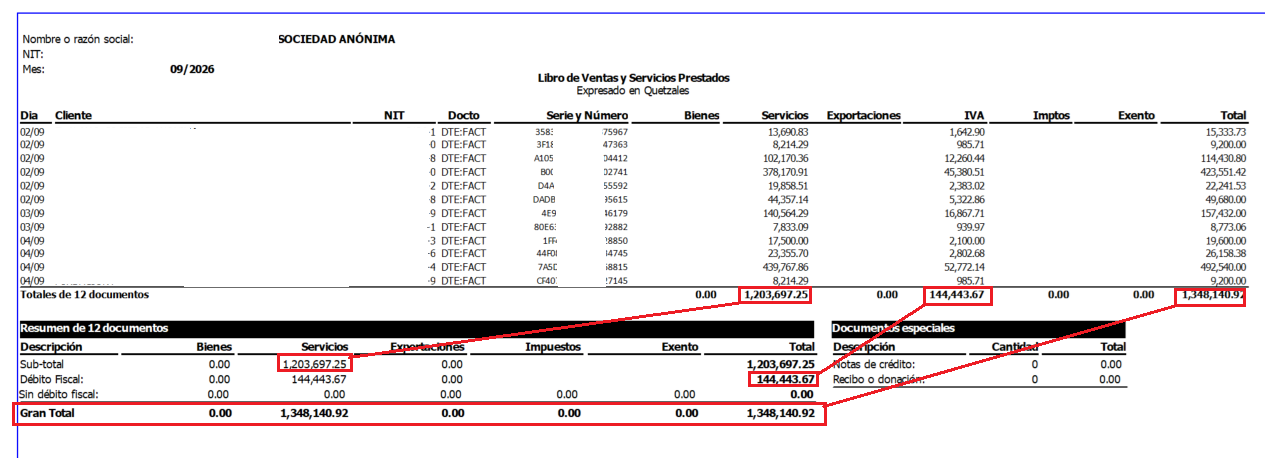Select the Sub-total Servicios value 1,203,697.25

coord(314,364)
